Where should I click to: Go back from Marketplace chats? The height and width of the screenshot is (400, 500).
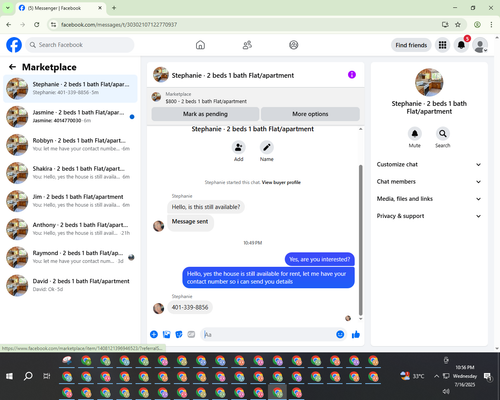click(12, 67)
